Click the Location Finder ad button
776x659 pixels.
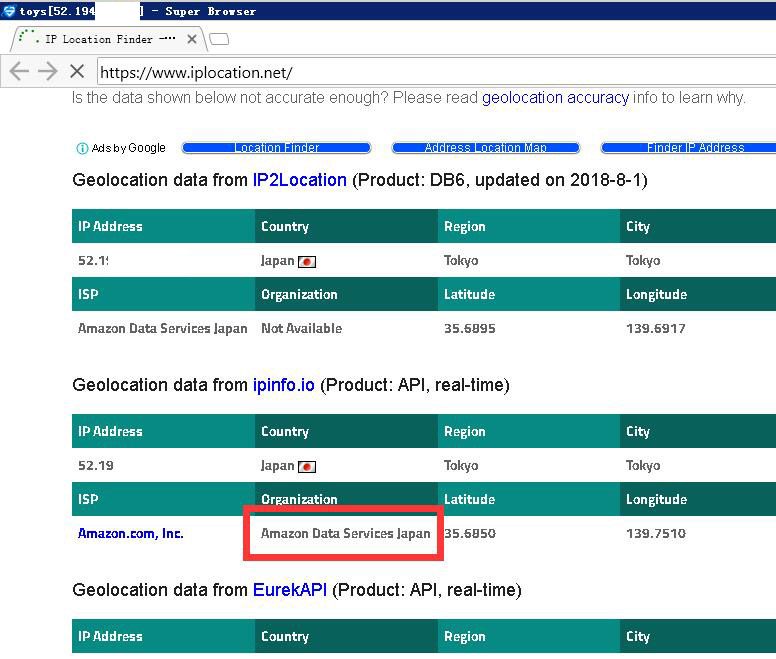276,148
